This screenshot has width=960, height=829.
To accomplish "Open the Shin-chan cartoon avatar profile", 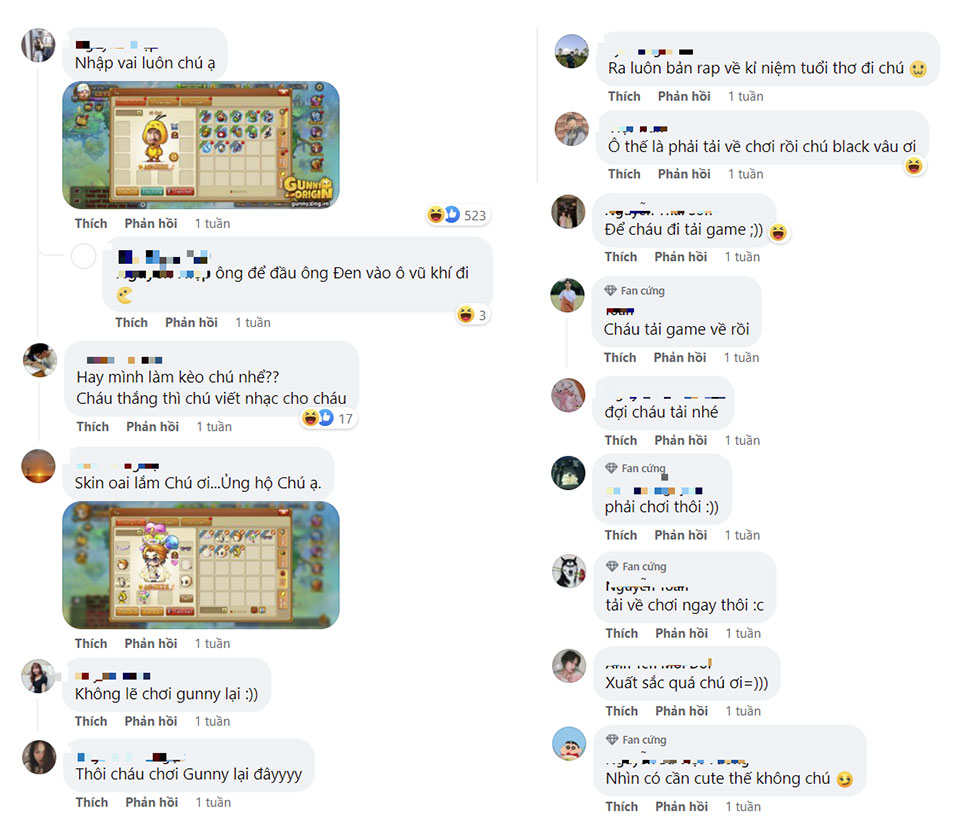I will point(569,743).
